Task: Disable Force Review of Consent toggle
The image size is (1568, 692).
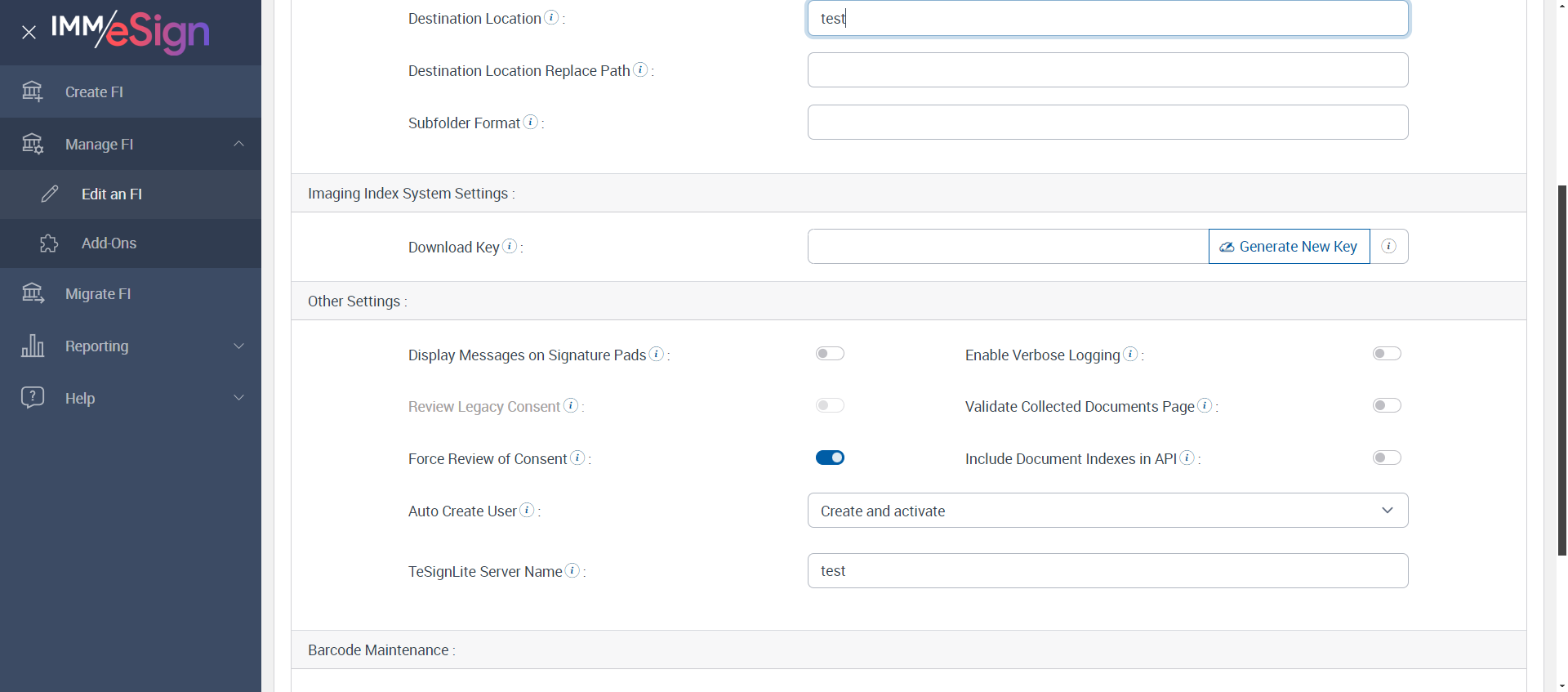Action: (x=830, y=458)
